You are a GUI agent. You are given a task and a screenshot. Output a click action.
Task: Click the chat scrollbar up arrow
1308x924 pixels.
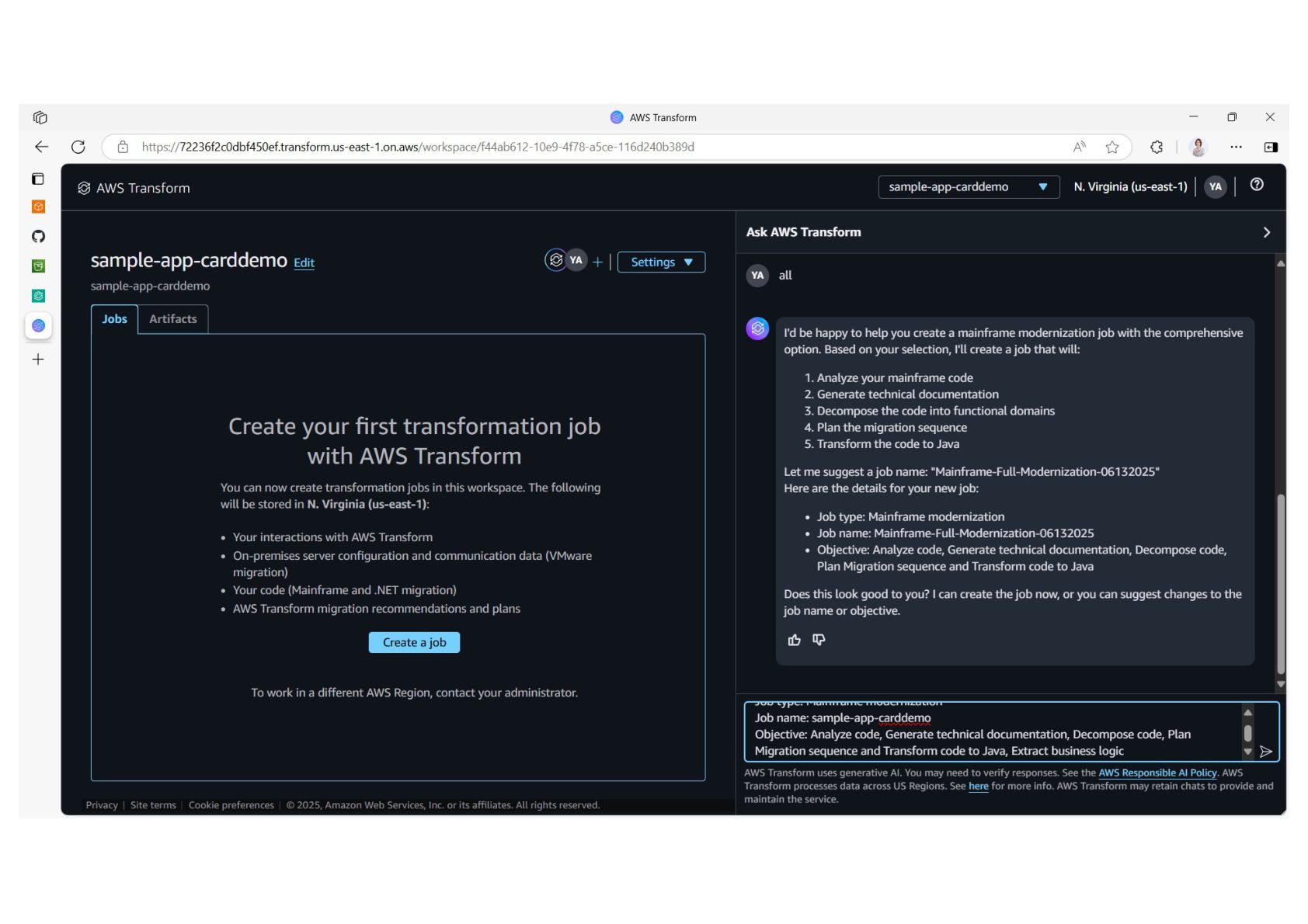coord(1281,264)
